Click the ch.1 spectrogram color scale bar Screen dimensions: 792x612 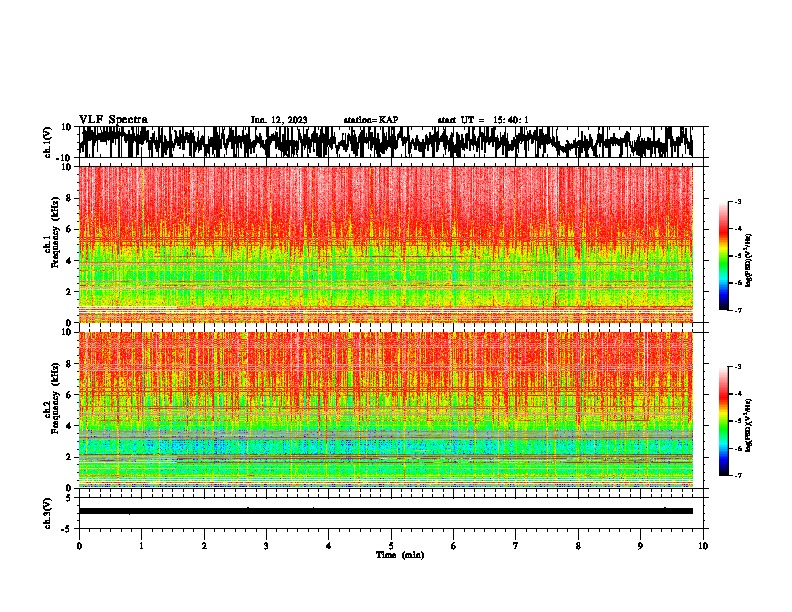pos(723,256)
